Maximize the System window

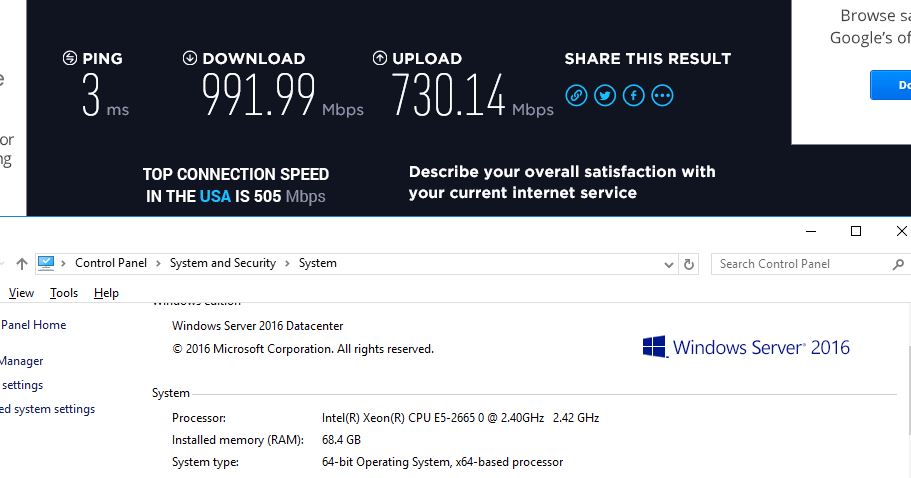point(855,231)
